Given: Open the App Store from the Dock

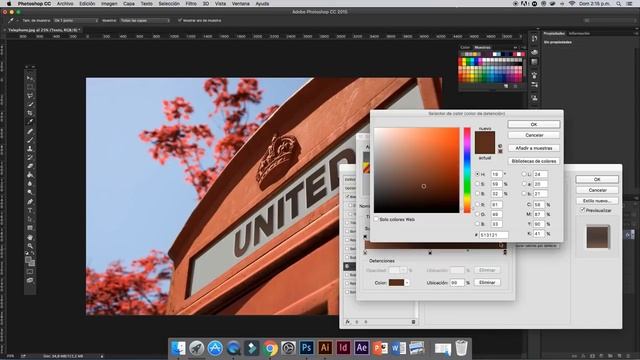Looking at the screenshot, I should 215,348.
